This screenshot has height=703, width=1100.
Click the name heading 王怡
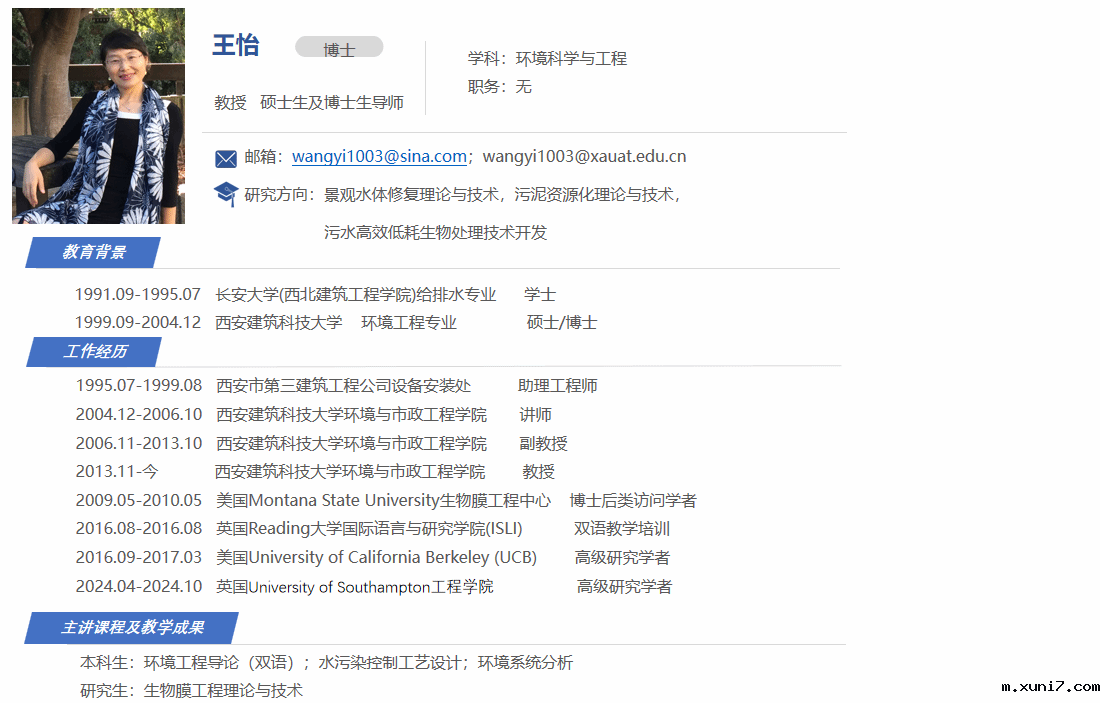236,45
